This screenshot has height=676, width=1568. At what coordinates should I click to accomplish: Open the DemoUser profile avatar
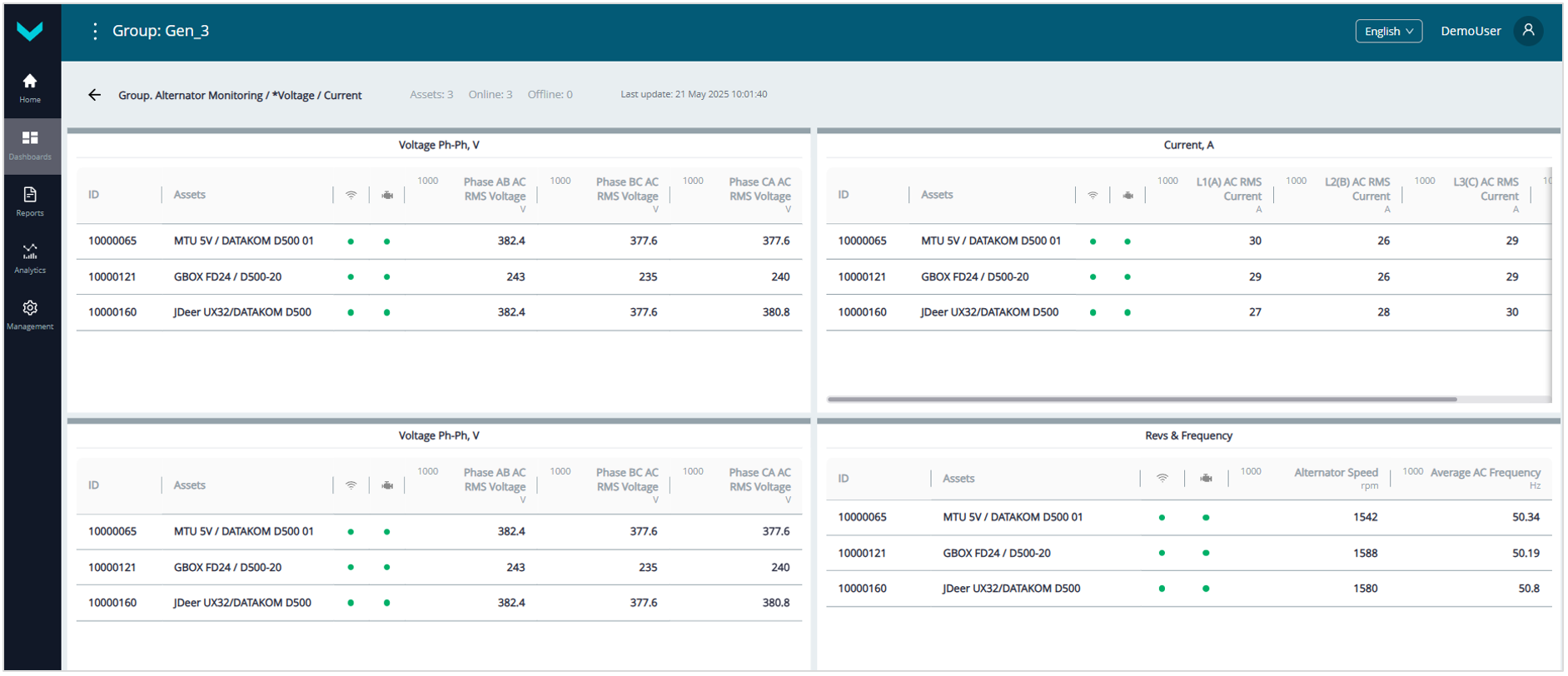click(1528, 31)
